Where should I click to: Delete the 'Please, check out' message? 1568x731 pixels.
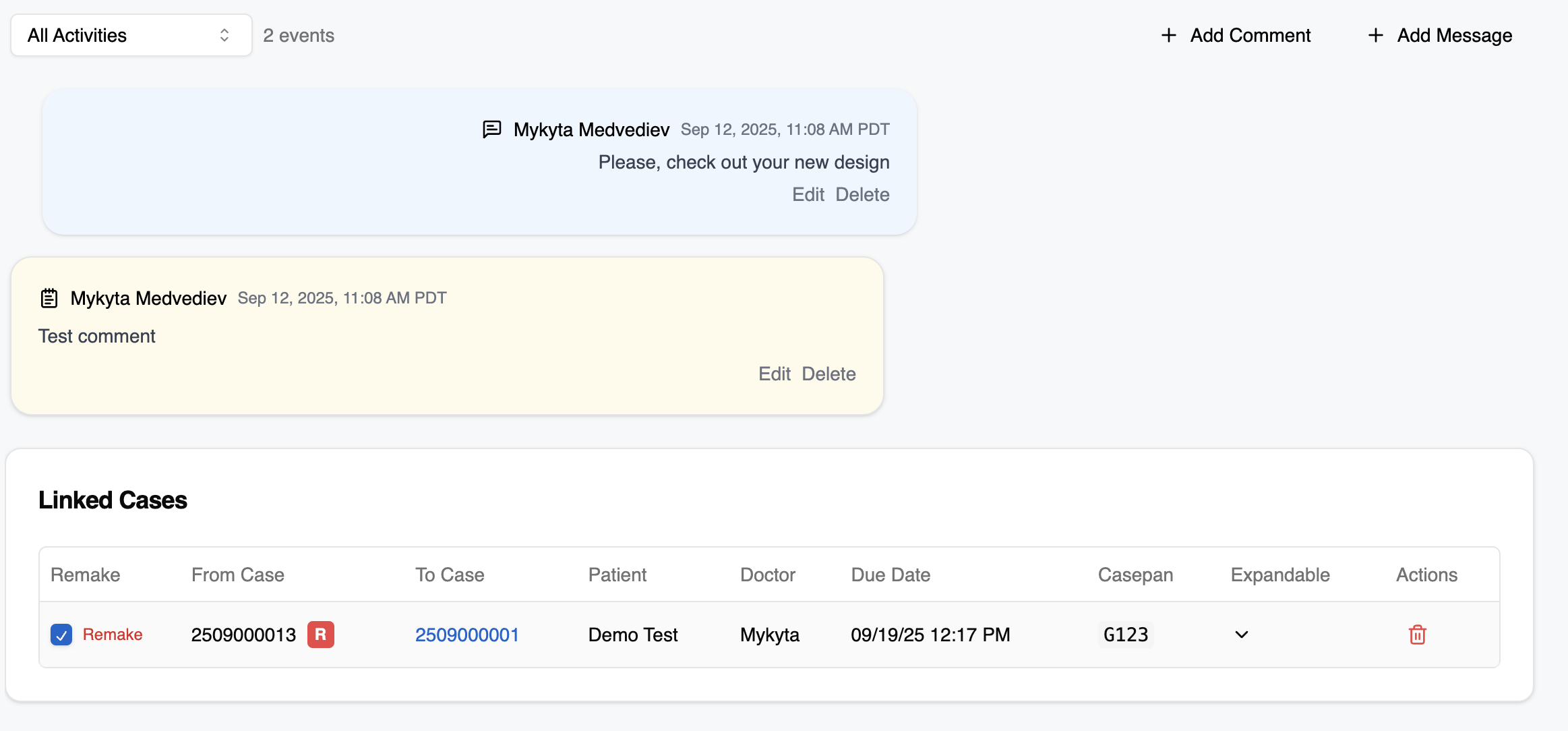(862, 194)
